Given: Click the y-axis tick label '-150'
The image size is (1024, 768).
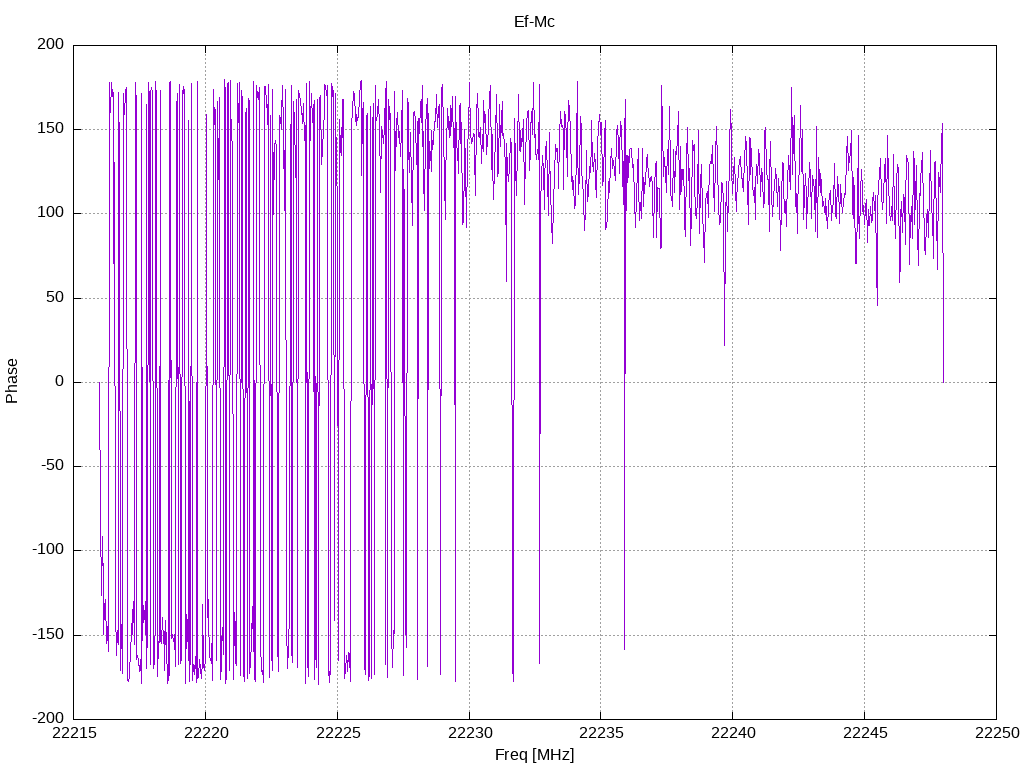Looking at the screenshot, I should tap(48, 634).
